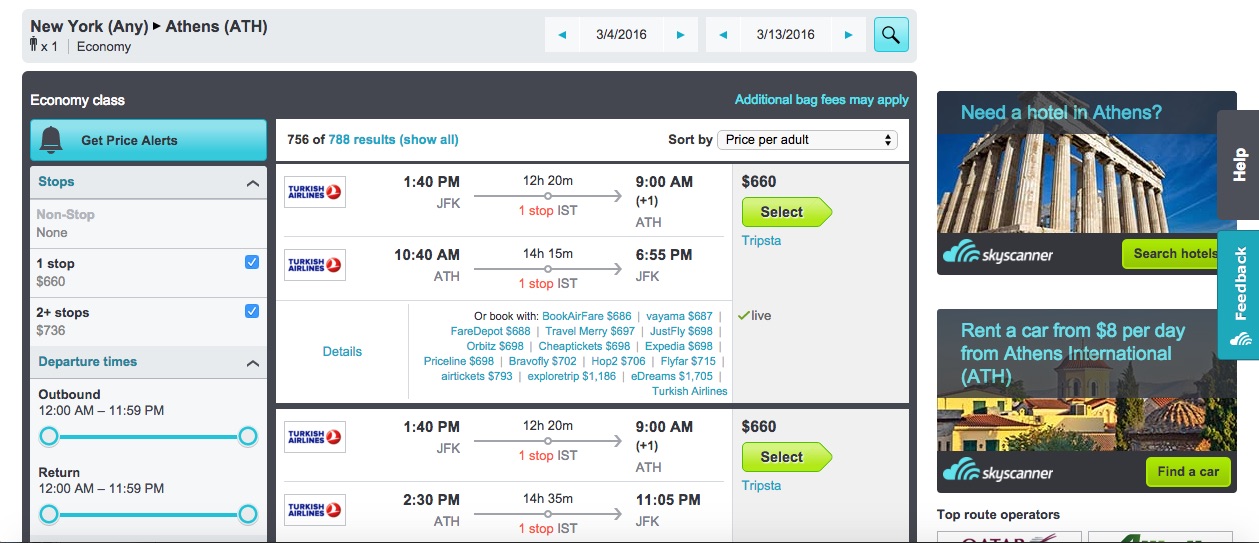The image size is (1259, 543).
Task: Uncheck the 2+ stops checkbox
Action: tap(252, 311)
